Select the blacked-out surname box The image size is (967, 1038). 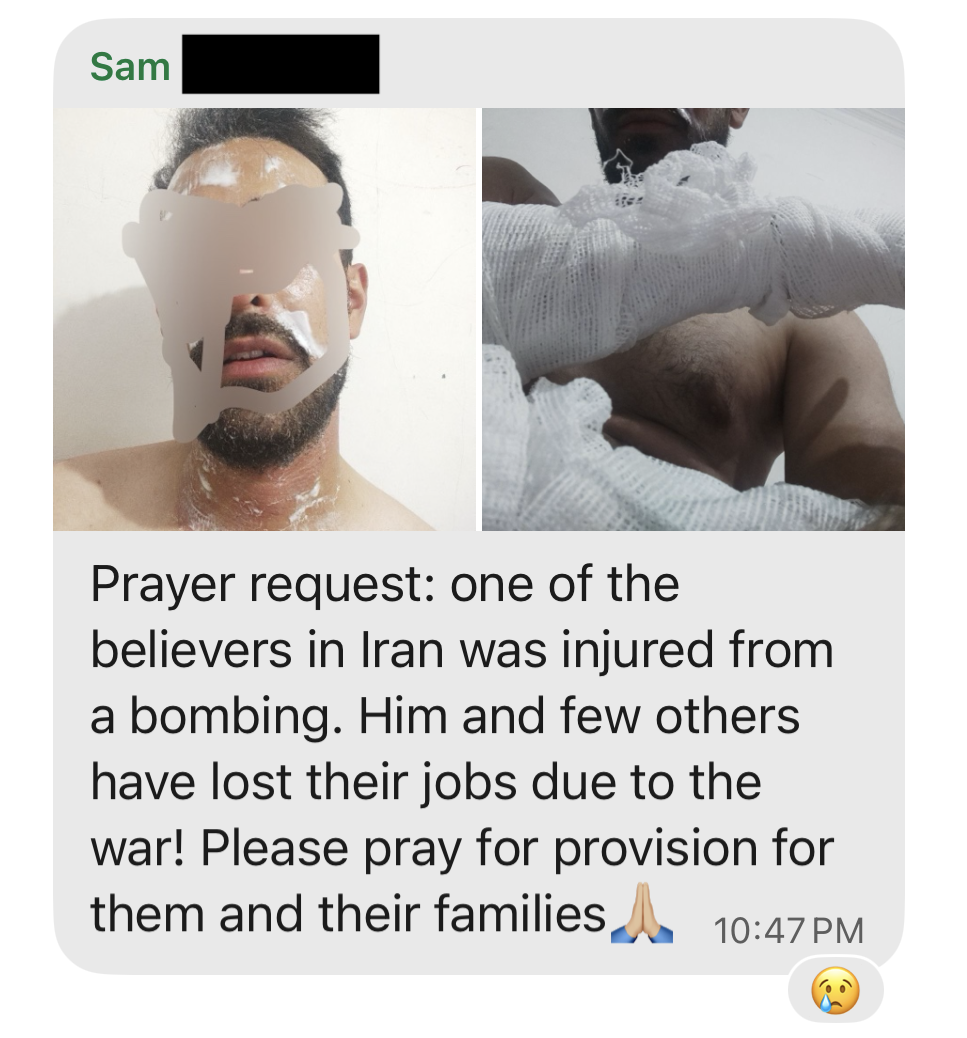pos(281,64)
